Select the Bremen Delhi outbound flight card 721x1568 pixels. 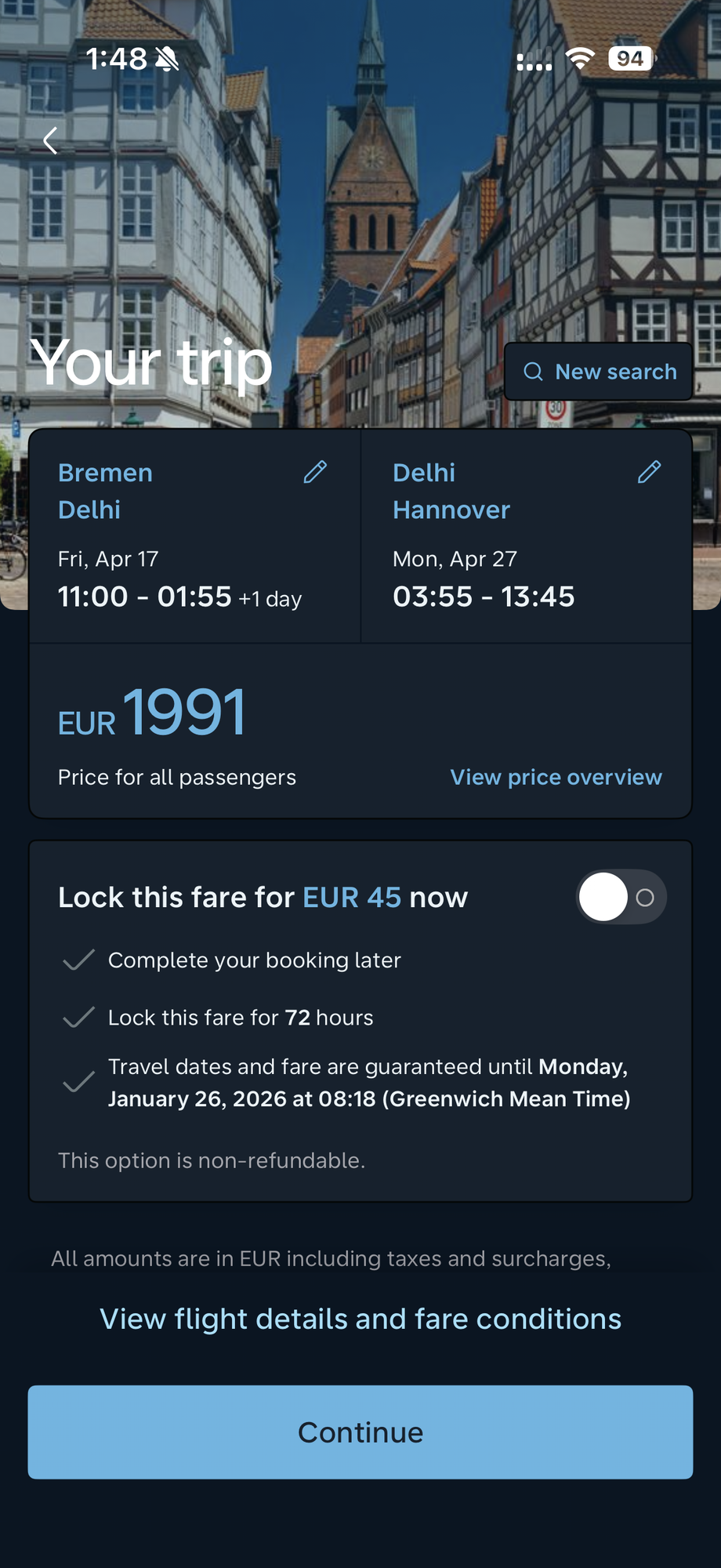(x=194, y=536)
